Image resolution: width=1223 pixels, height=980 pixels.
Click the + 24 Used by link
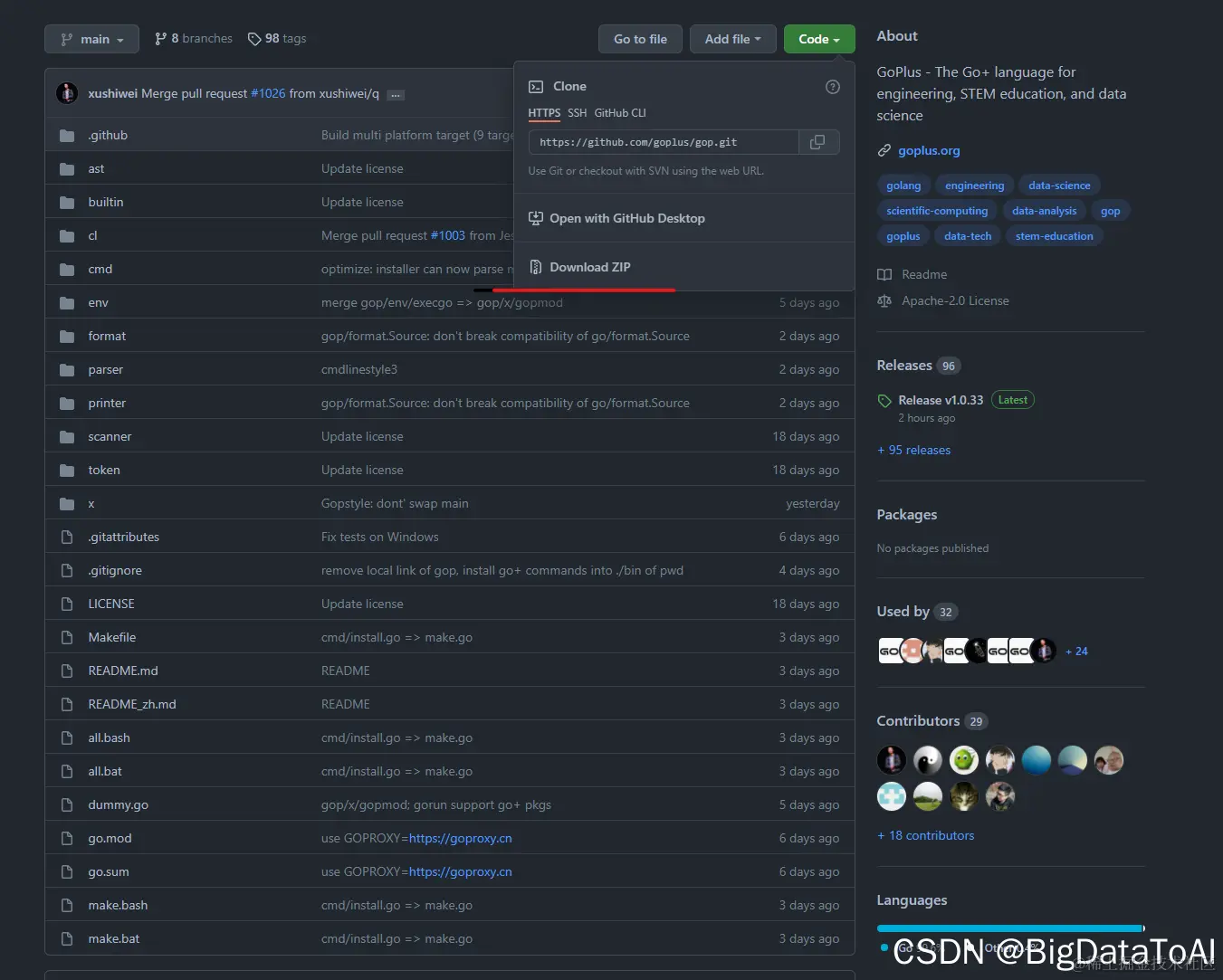(1076, 651)
